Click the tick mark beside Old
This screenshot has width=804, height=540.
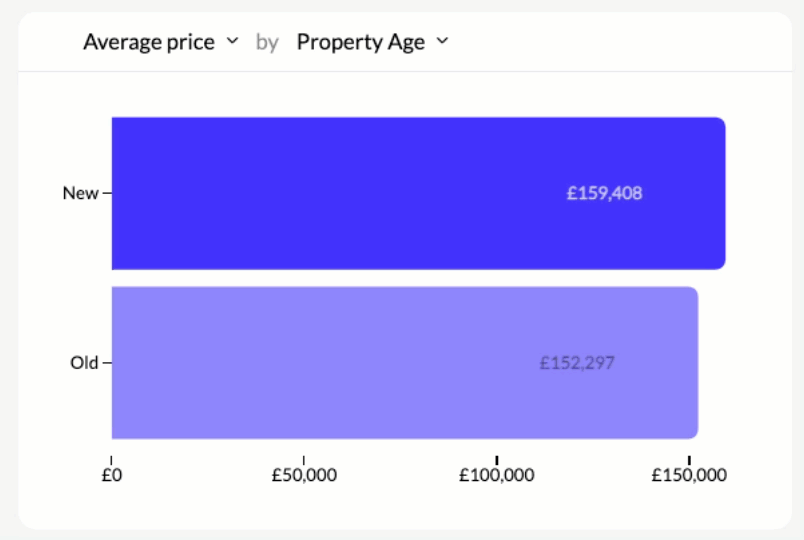point(107,363)
